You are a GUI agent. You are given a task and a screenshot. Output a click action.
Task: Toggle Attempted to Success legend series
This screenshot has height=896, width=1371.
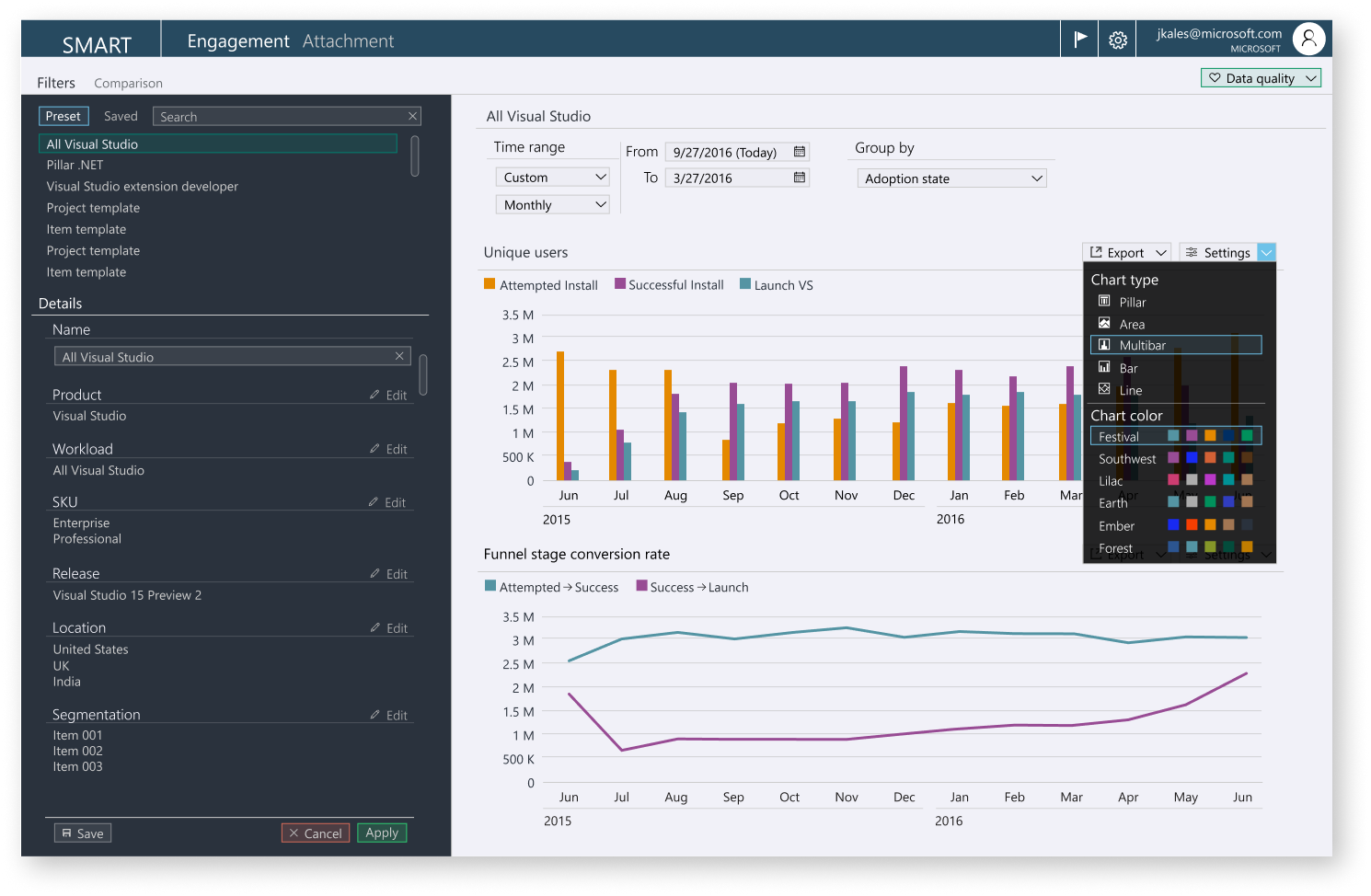point(552,587)
